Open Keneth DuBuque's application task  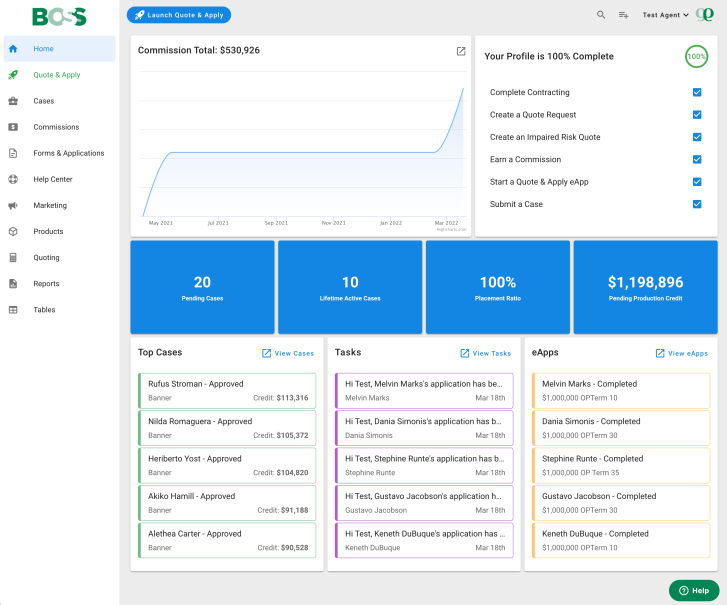[x=424, y=541]
